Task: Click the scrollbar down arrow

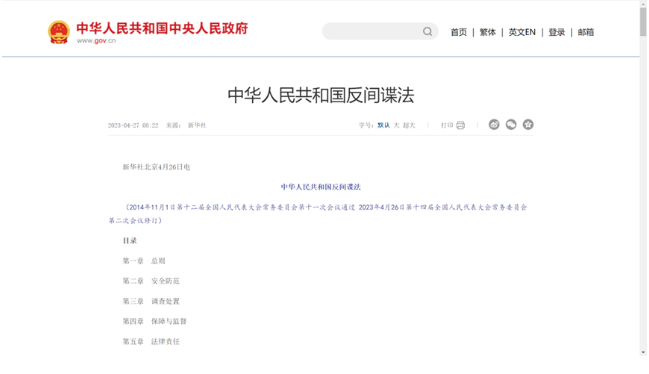Action: (x=643, y=352)
